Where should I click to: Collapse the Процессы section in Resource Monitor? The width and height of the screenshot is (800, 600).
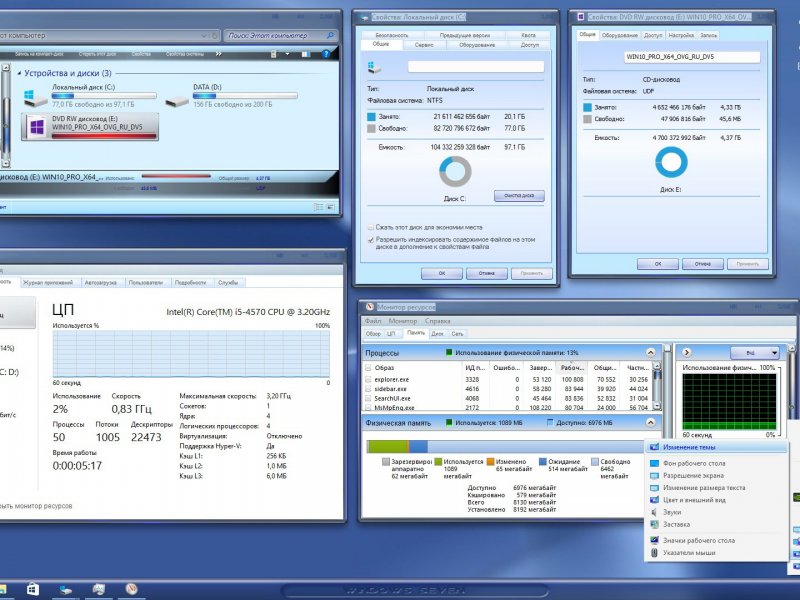pos(651,352)
